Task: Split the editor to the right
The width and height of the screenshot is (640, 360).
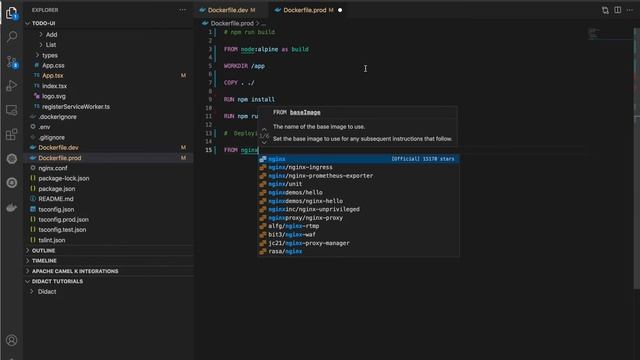Action: (x=618, y=10)
